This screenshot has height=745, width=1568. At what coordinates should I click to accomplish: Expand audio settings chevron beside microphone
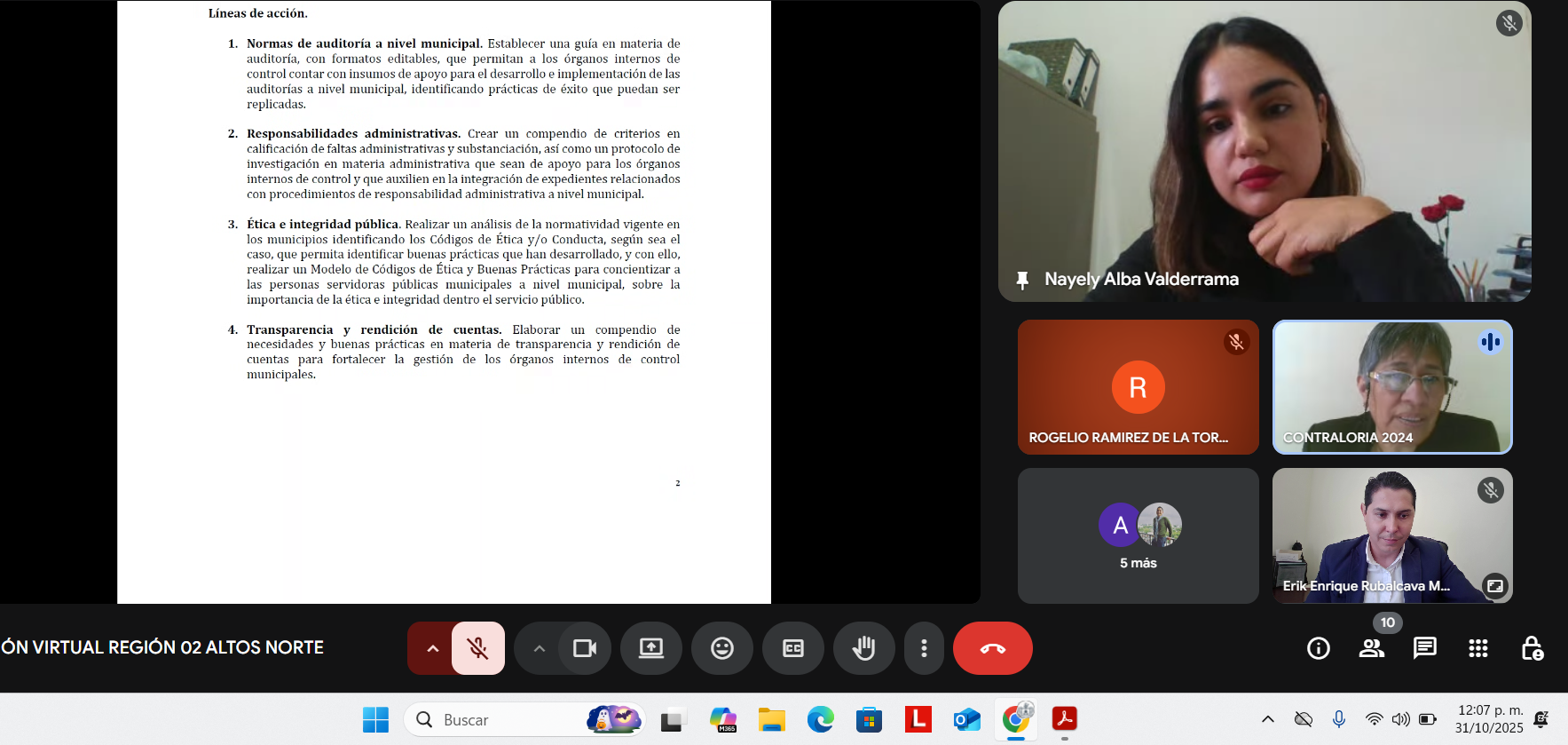click(432, 648)
